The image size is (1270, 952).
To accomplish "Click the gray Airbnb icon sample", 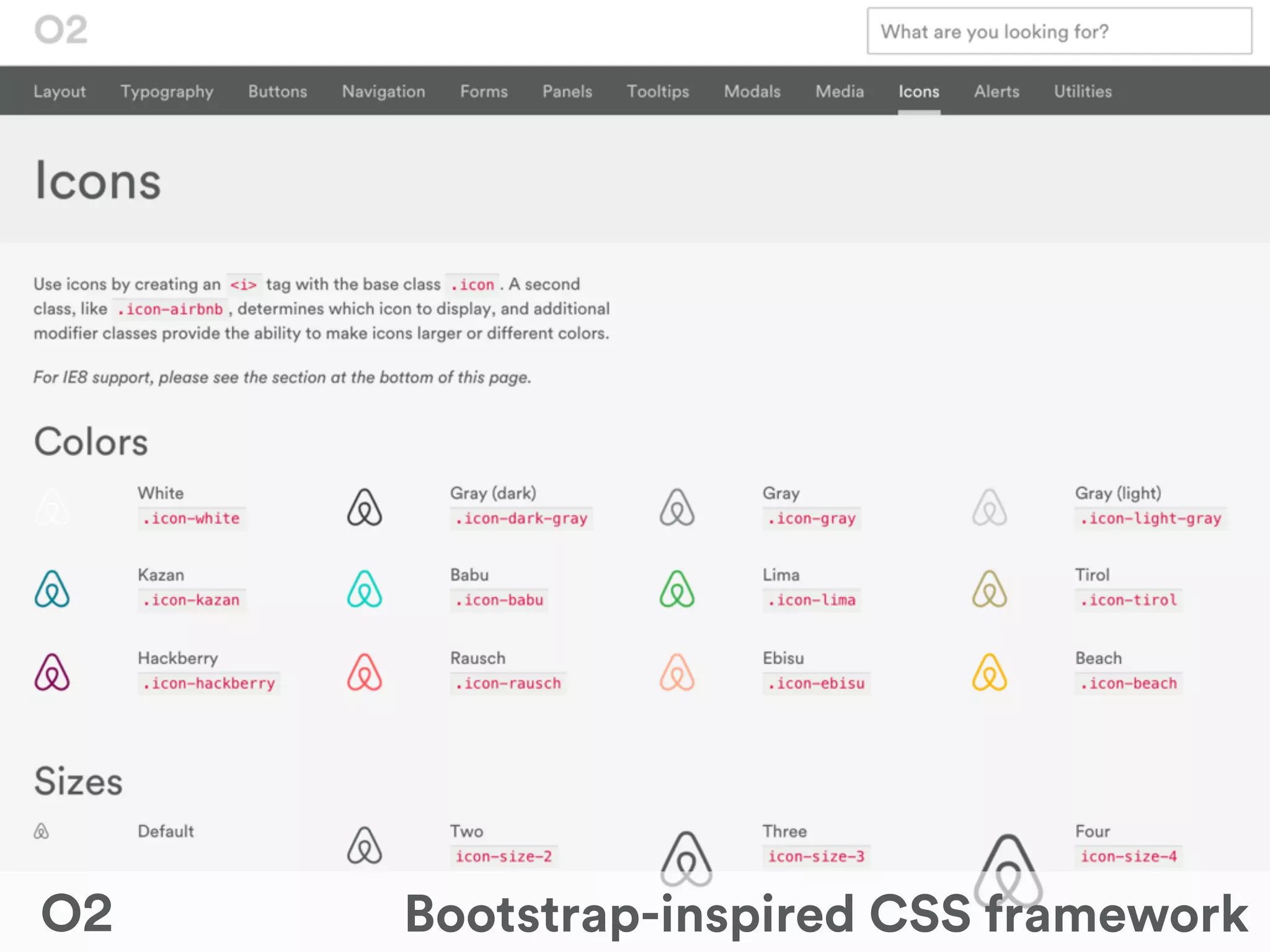I will [x=677, y=507].
